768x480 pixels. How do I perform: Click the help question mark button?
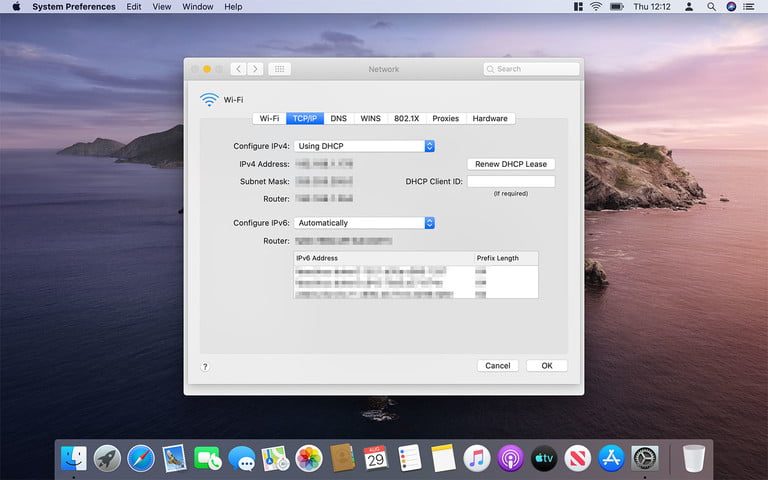205,367
